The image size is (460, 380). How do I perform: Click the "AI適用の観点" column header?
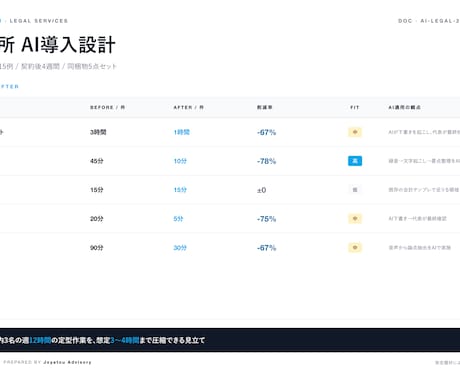pyautogui.click(x=404, y=107)
